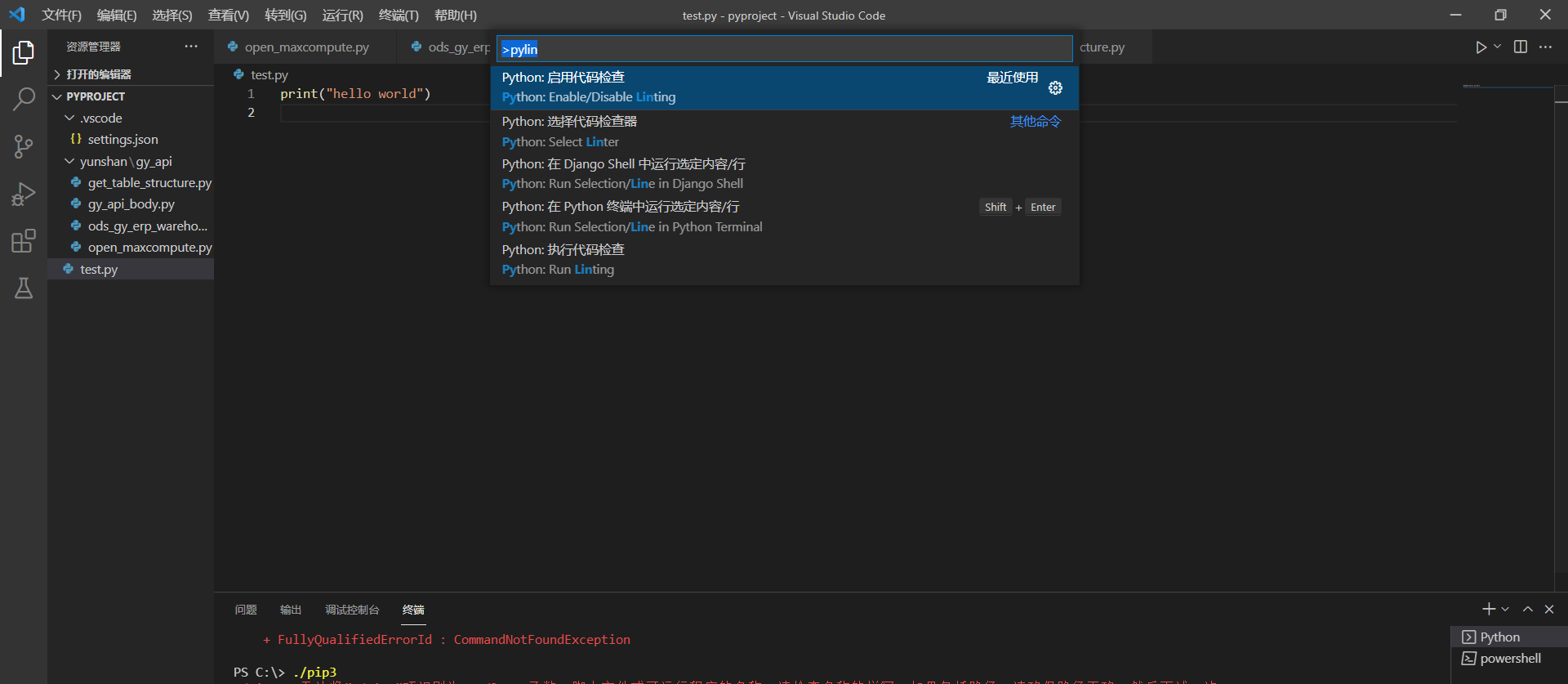The image size is (1568, 684).
Task: Click the VS Code logo icon
Action: (x=17, y=15)
